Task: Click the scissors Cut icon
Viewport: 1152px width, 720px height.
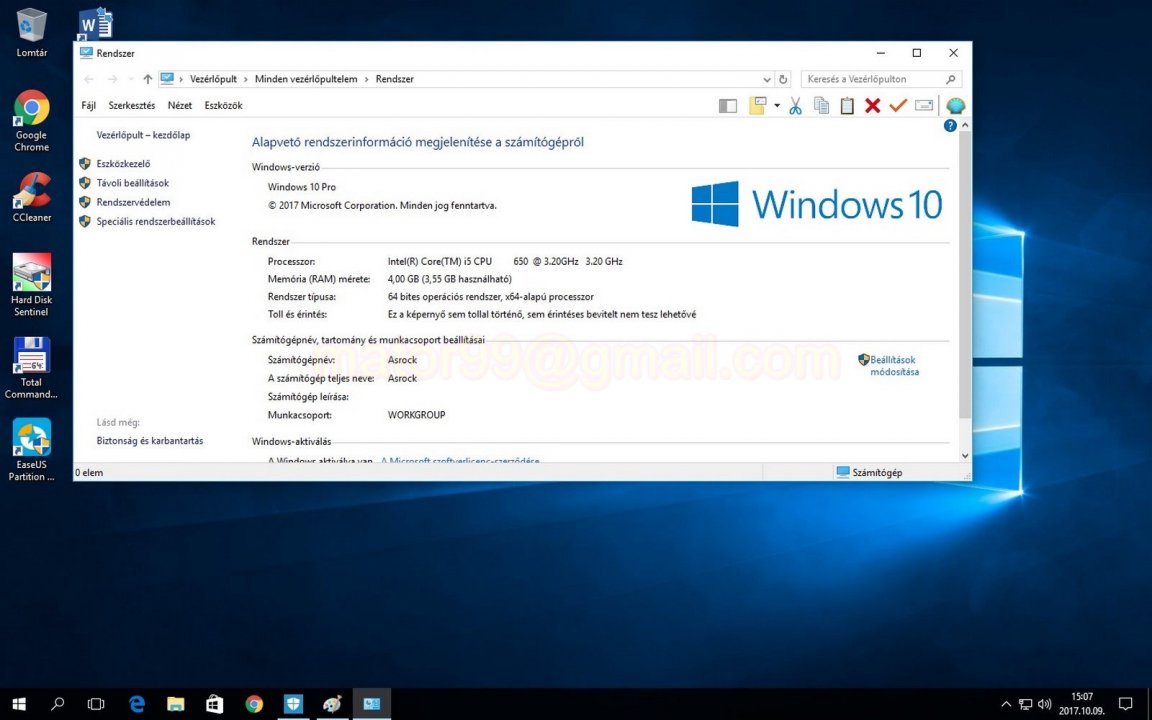Action: coord(795,106)
